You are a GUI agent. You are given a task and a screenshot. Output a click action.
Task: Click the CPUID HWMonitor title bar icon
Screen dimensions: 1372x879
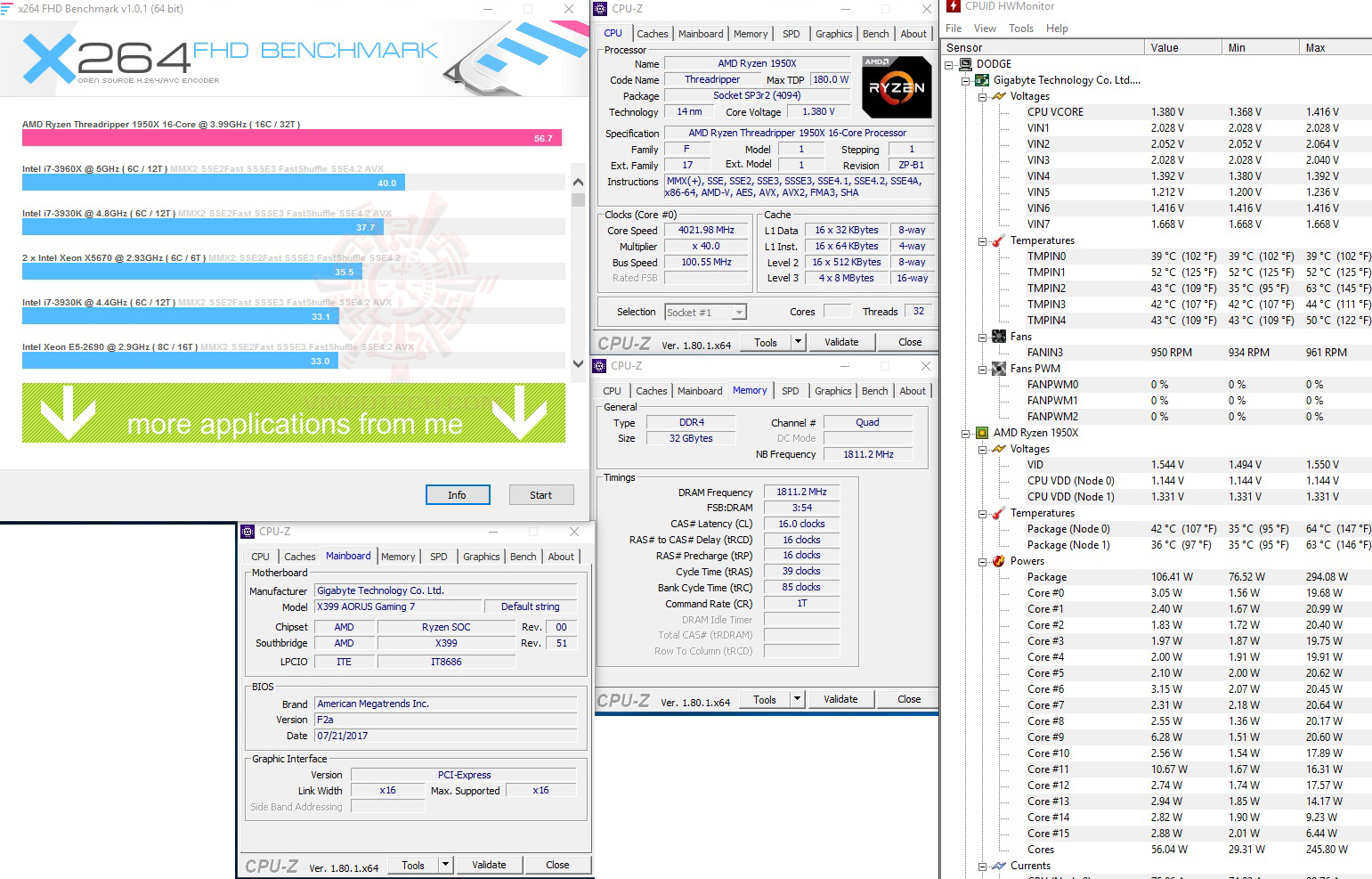954,6
